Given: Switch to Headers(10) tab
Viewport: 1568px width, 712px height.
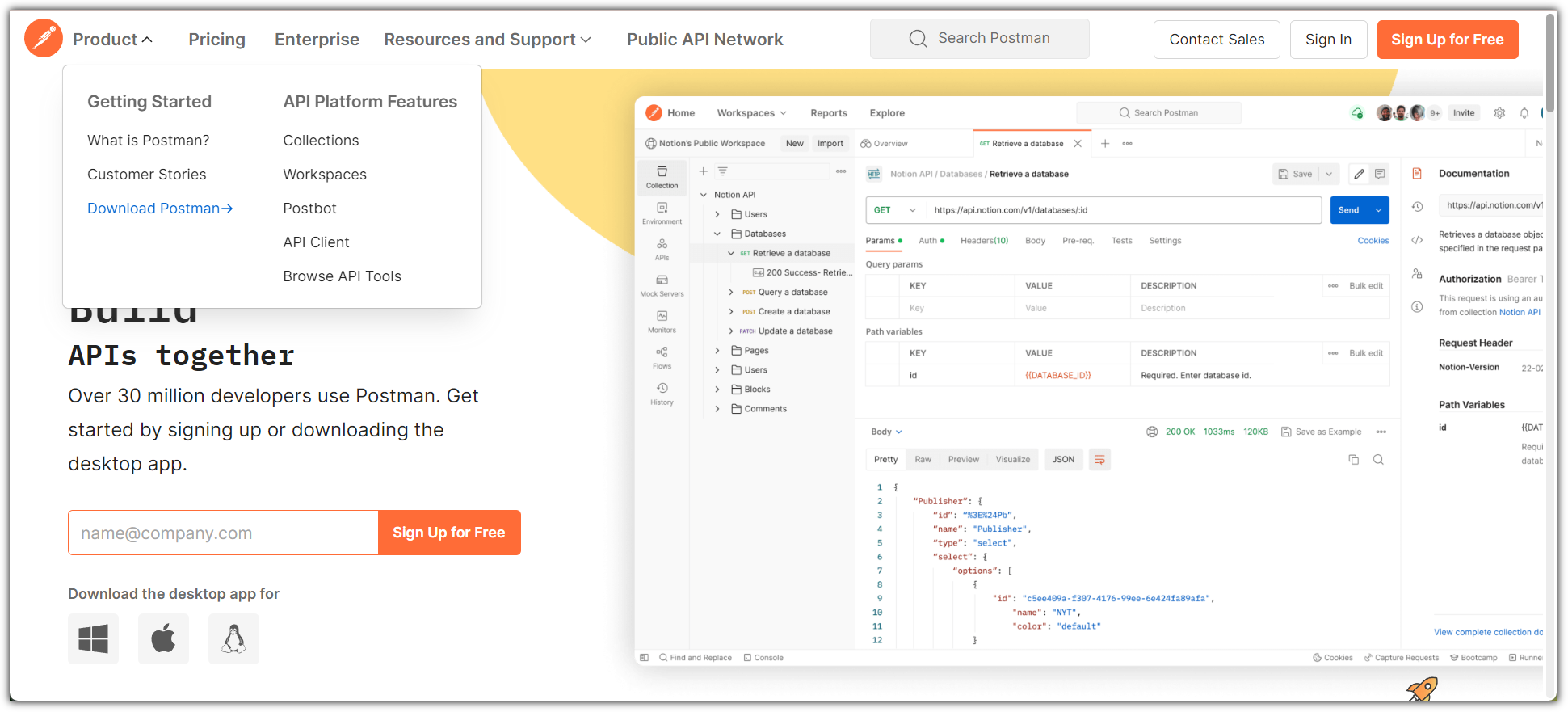Looking at the screenshot, I should pos(984,241).
